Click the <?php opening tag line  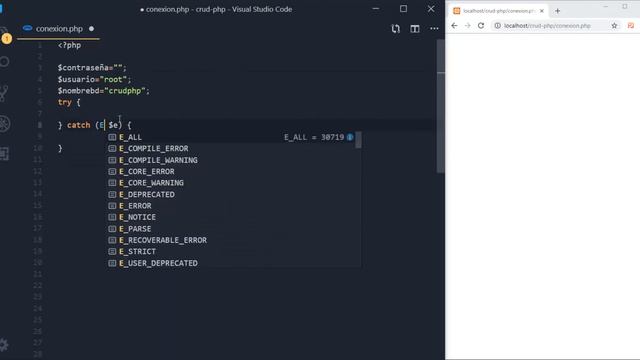click(69, 45)
